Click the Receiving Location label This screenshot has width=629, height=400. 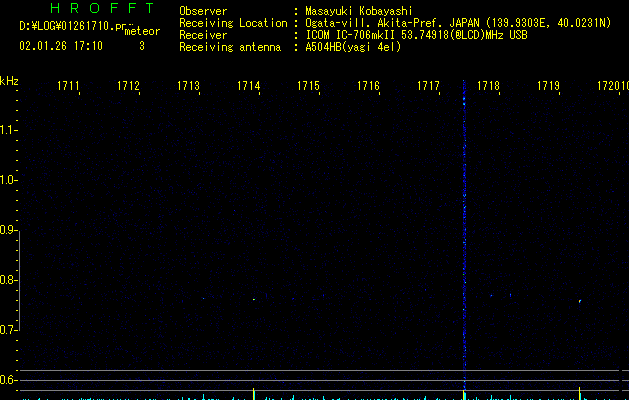[x=233, y=23]
